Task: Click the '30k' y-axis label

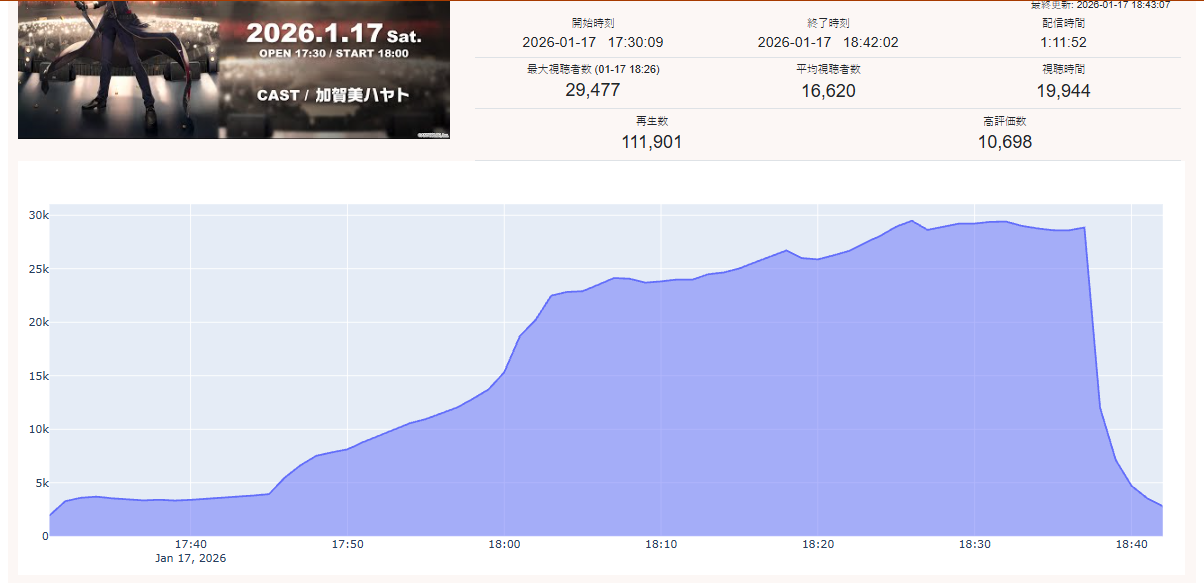Action: pos(38,216)
